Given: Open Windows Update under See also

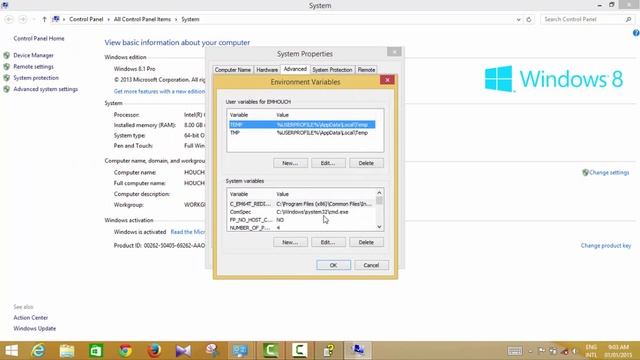Looking at the screenshot, I should [x=35, y=329].
